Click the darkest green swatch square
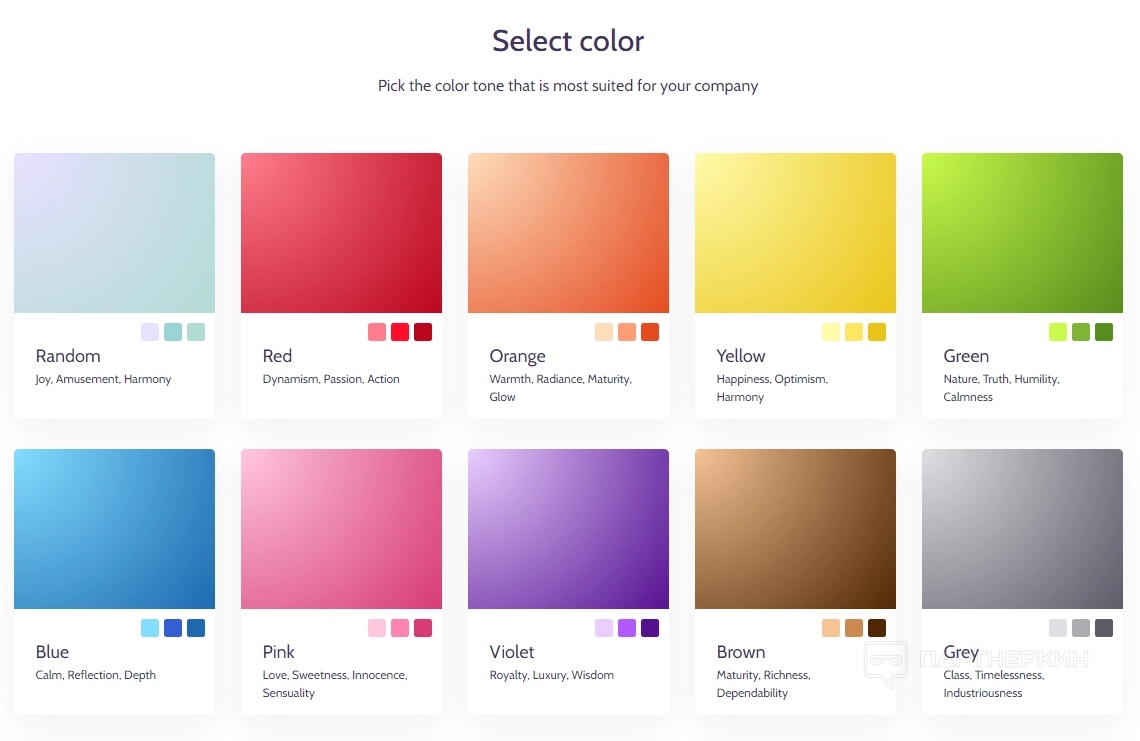Viewport: 1140px width, 741px height. point(1104,332)
